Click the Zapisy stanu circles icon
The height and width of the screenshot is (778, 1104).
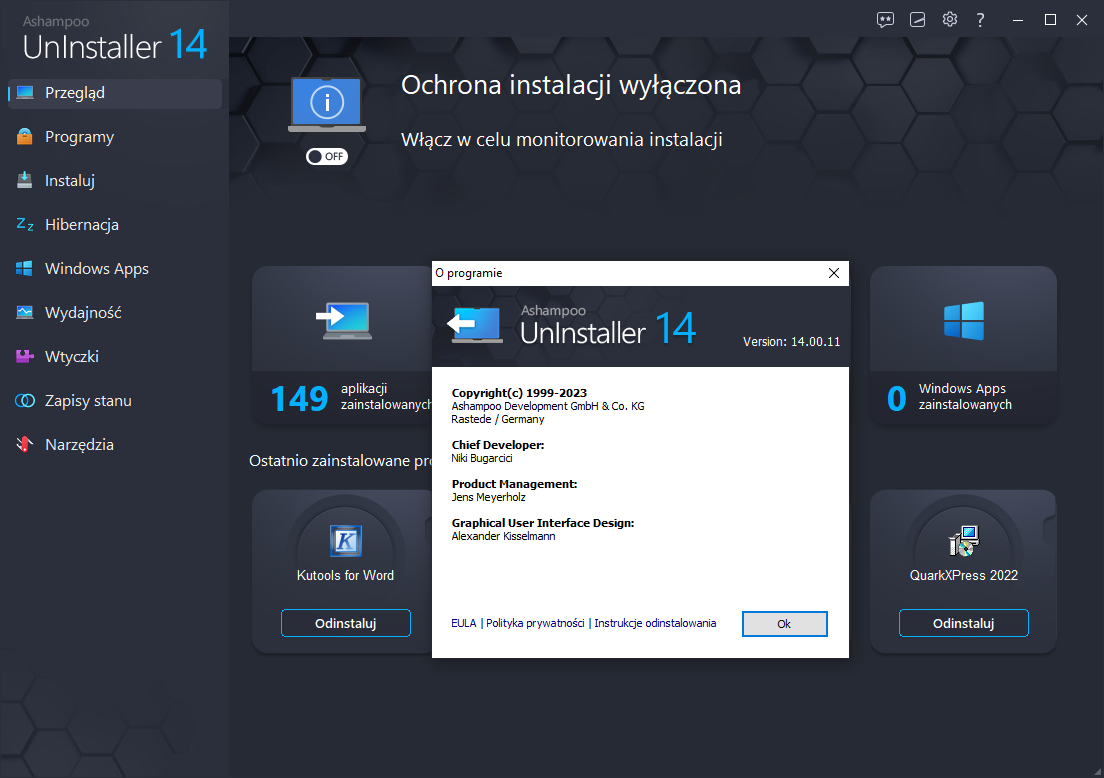point(25,401)
